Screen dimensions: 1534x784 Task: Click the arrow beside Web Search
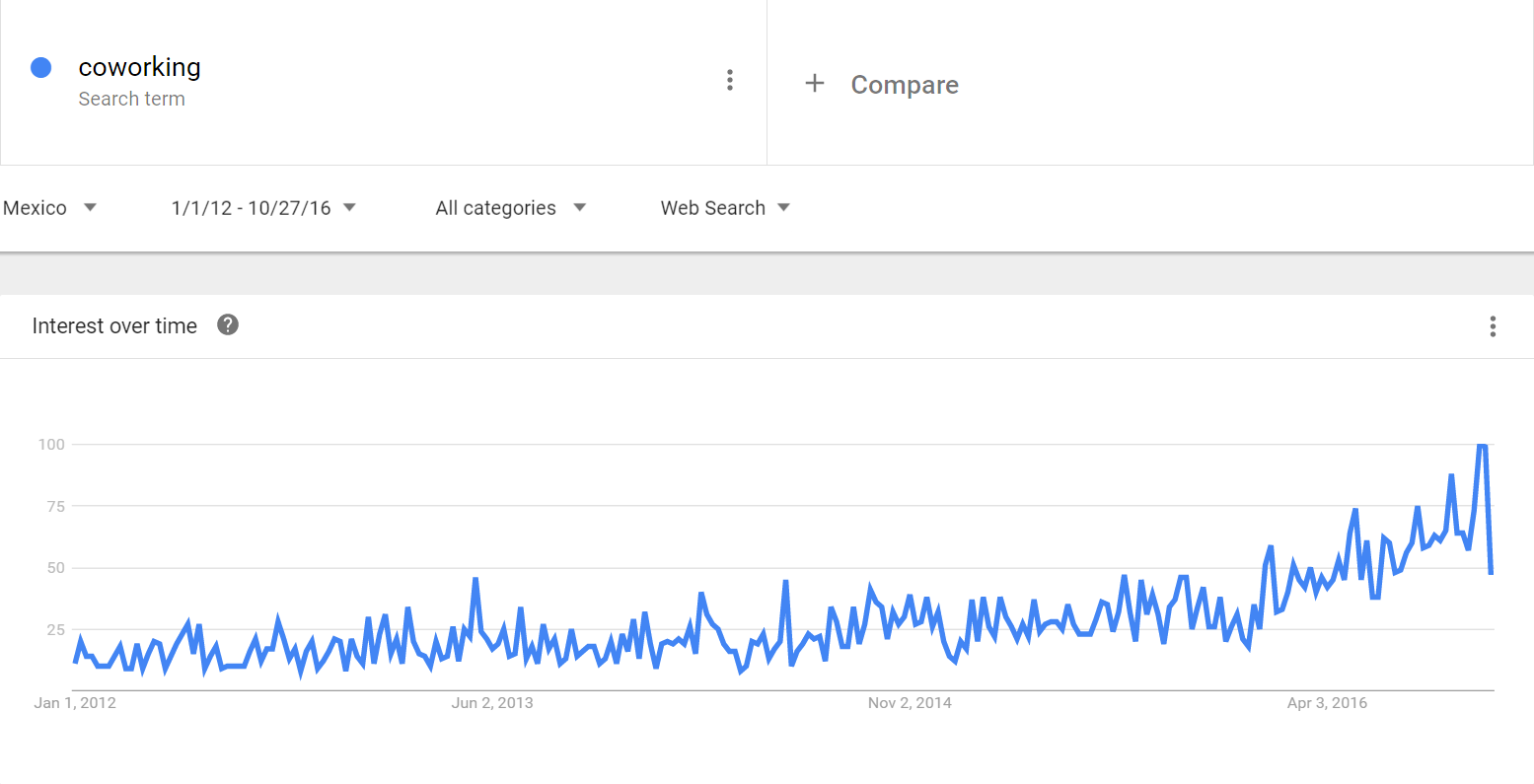pyautogui.click(x=784, y=207)
